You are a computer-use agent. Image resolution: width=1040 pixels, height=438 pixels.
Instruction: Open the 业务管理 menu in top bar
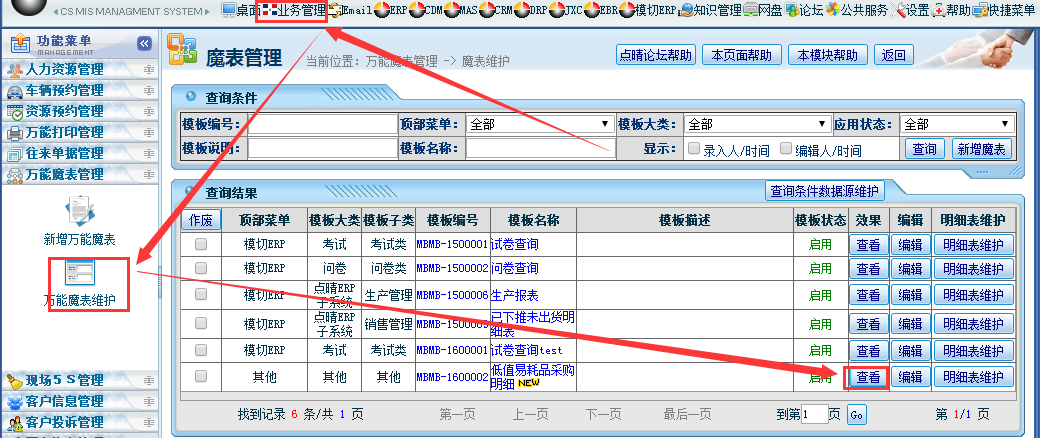tap(293, 11)
